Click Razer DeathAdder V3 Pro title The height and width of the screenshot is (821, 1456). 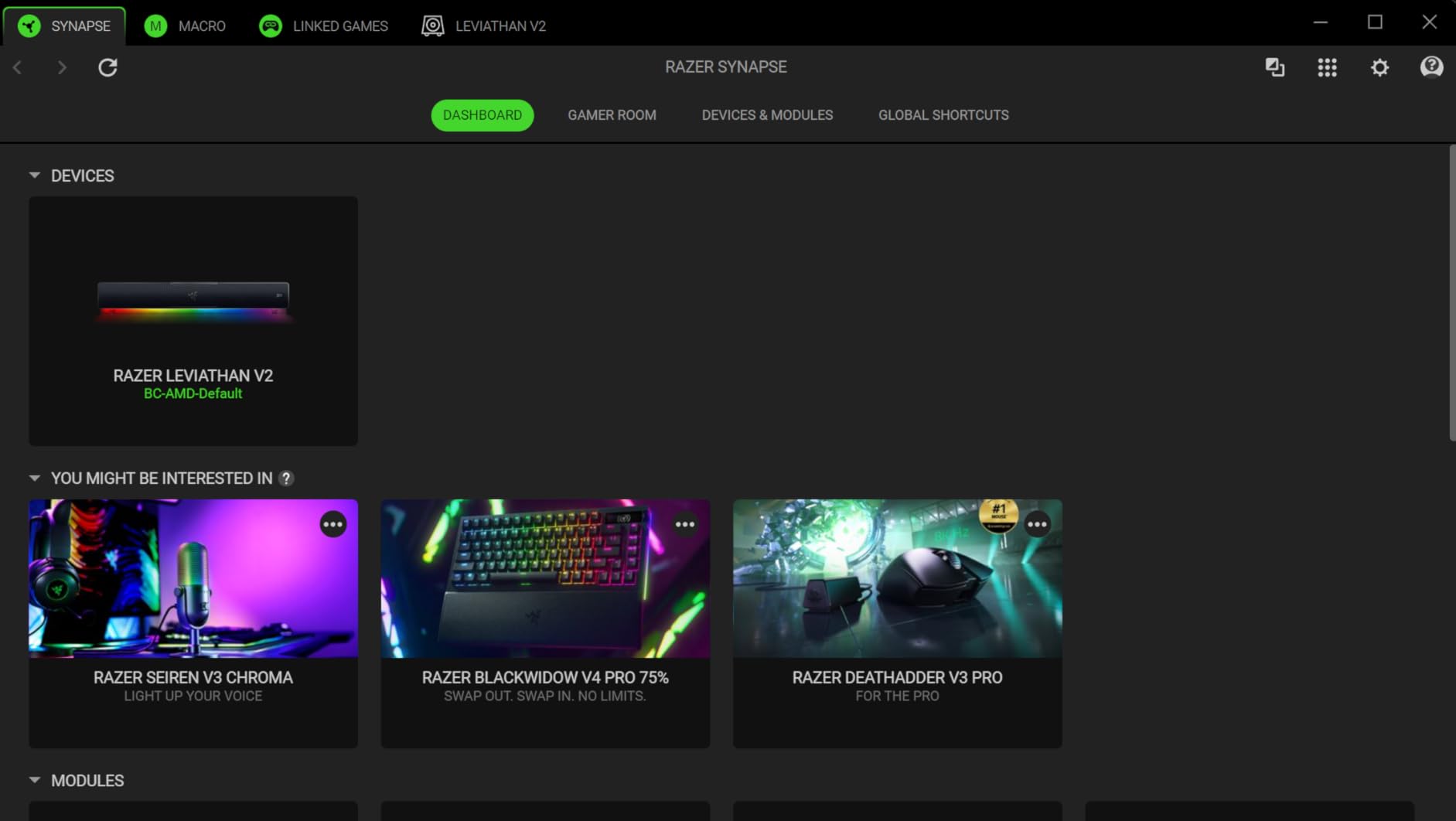[898, 677]
